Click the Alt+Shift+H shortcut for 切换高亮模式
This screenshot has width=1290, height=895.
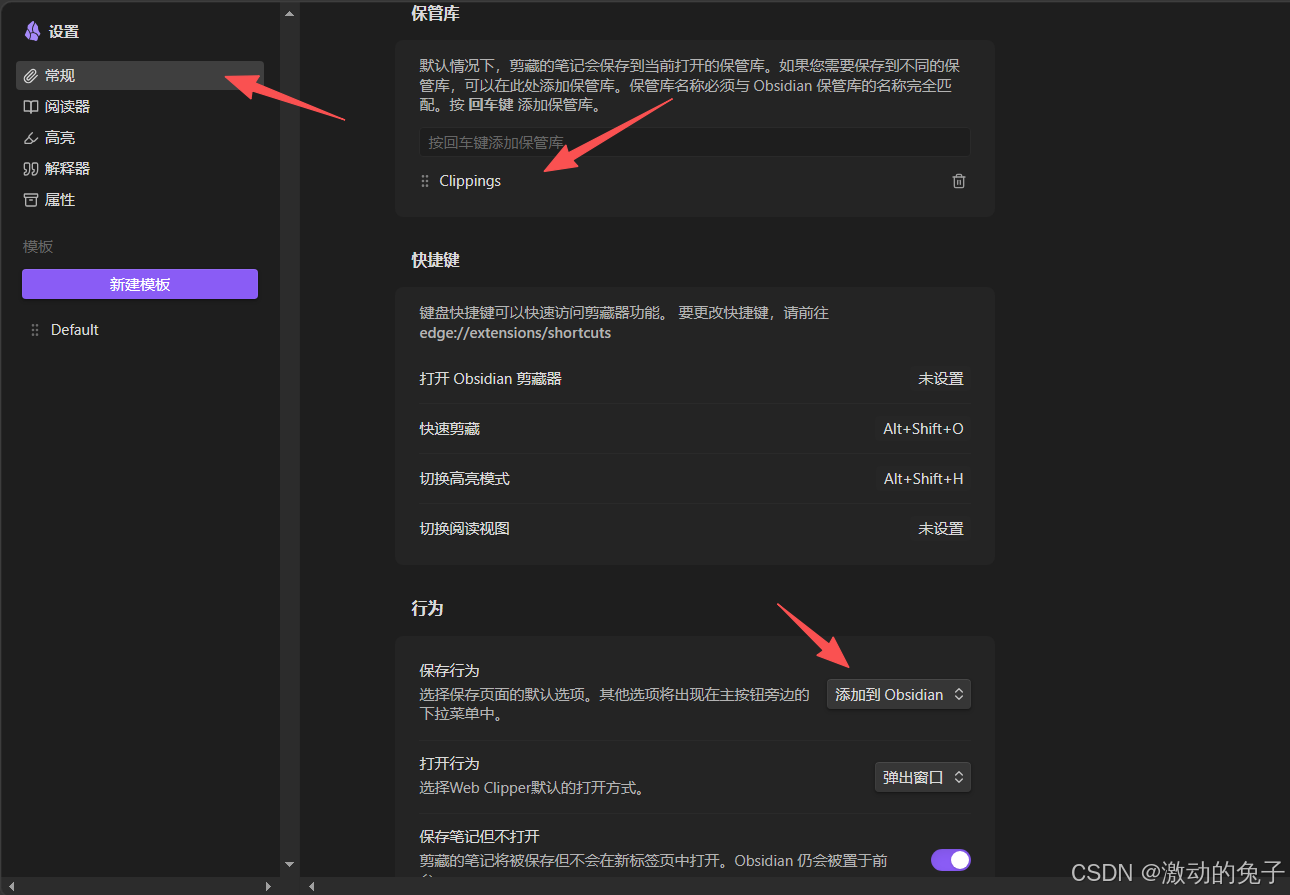point(923,479)
